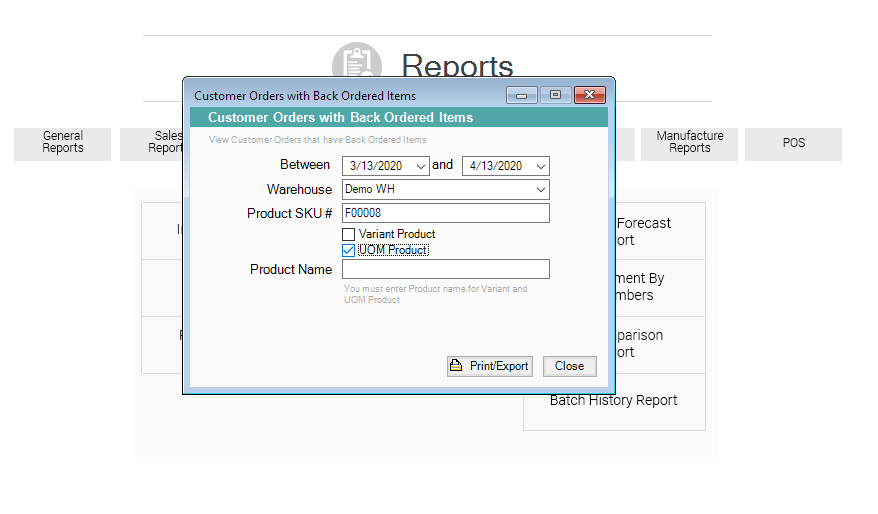Enable the Variant Product checkbox

pos(349,234)
